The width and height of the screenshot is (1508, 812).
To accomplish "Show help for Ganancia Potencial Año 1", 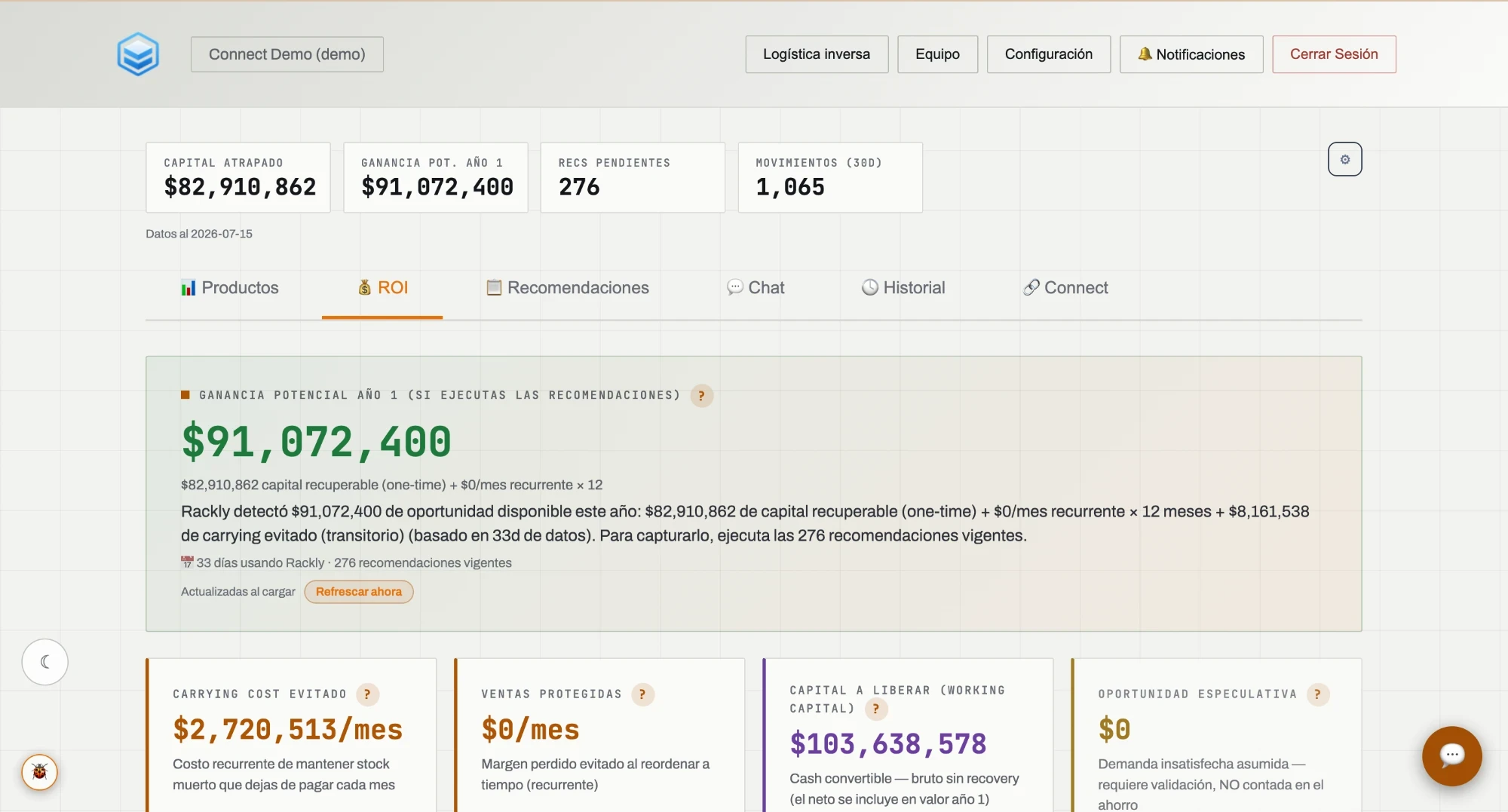I will (x=701, y=396).
